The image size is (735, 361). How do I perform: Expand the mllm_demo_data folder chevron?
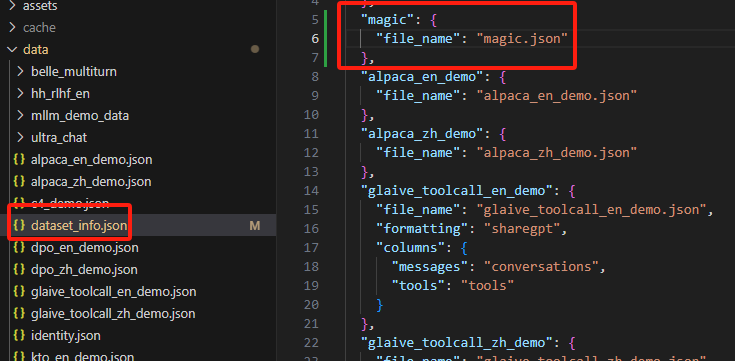tap(20, 116)
